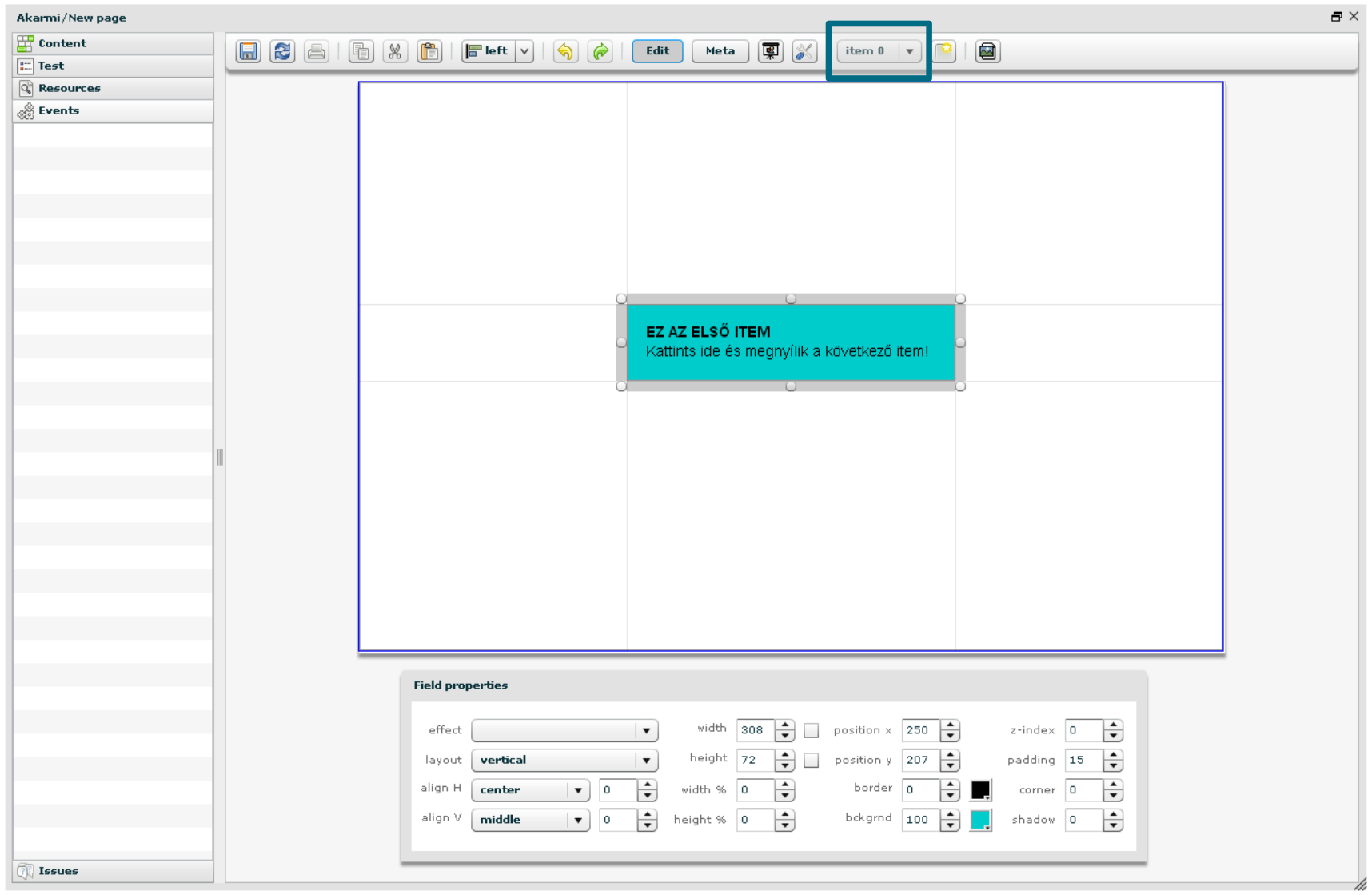Click the padding value input field
This screenshot has height=895, width=1372.
click(1083, 760)
